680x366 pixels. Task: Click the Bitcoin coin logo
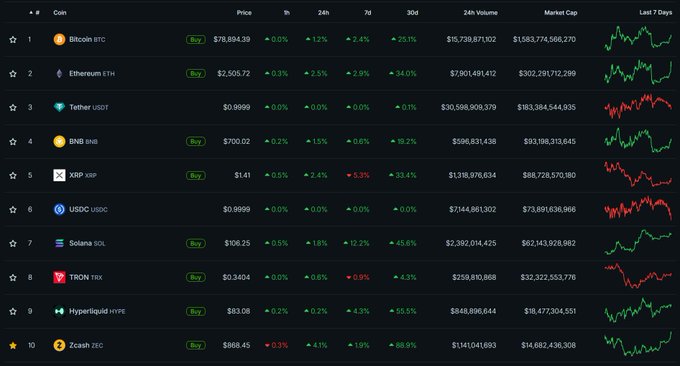click(x=59, y=39)
